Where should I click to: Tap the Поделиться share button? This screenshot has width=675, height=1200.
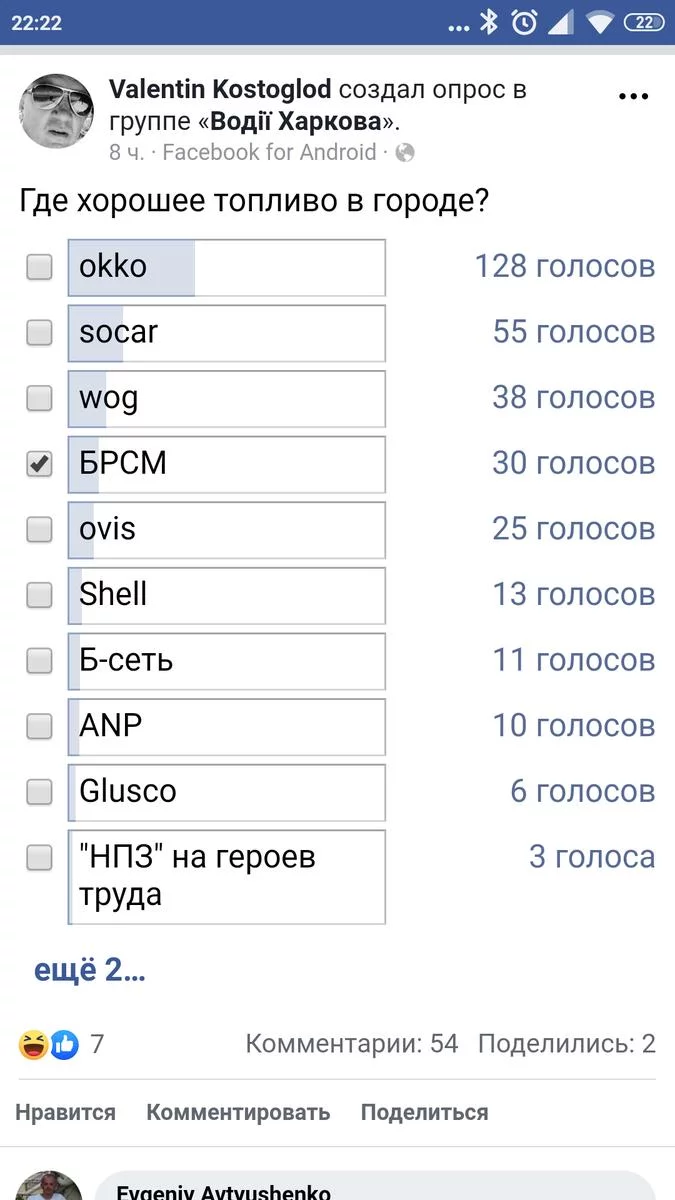424,1112
